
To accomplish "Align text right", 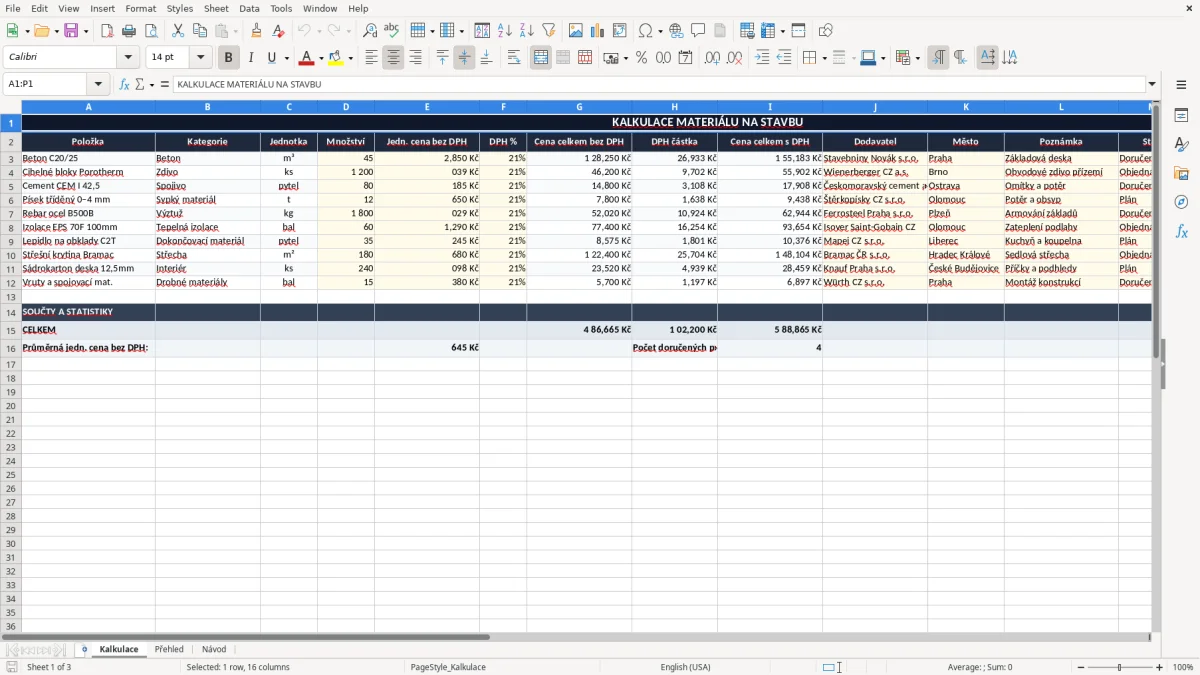I will 415,58.
